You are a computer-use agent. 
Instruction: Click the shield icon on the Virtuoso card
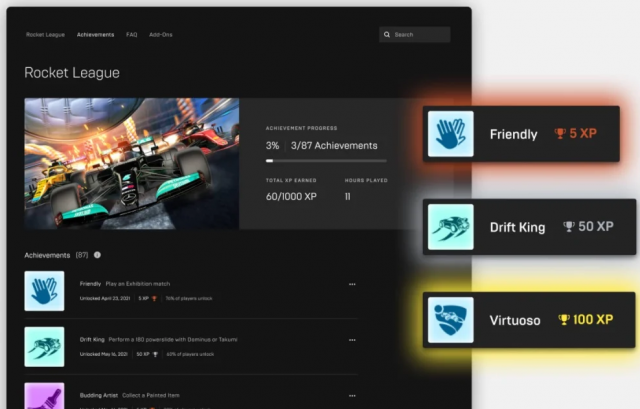tap(451, 320)
